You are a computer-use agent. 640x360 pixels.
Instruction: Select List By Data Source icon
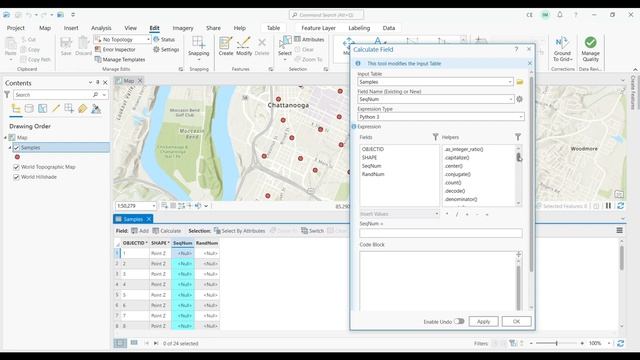[x=29, y=109]
